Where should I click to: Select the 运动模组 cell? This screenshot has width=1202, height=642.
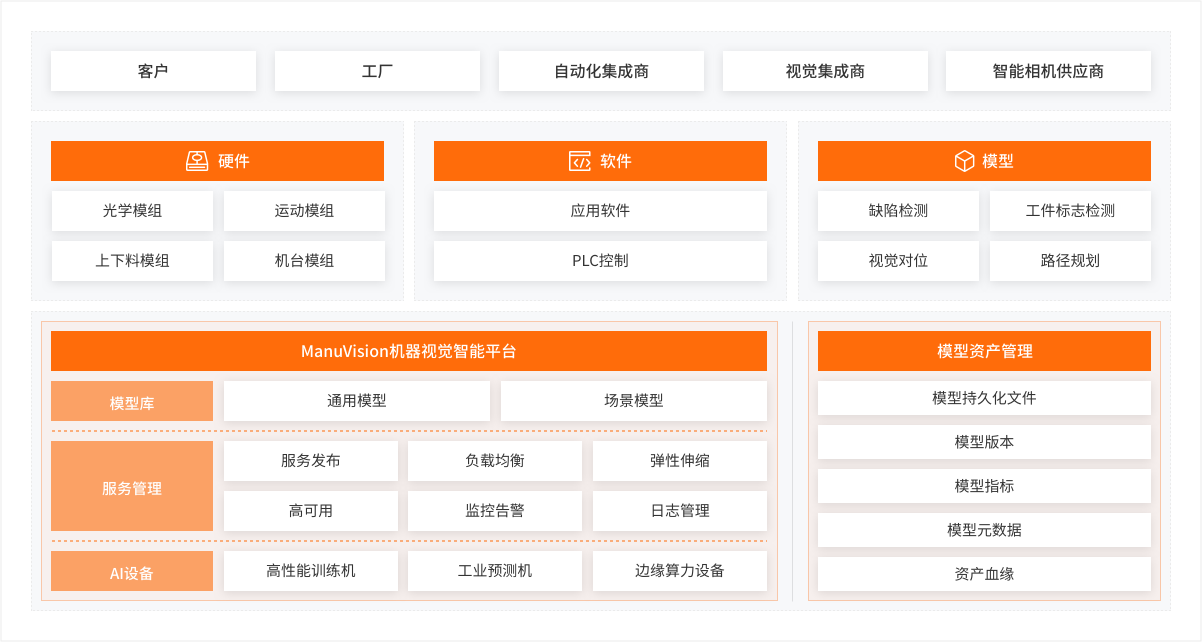304,211
